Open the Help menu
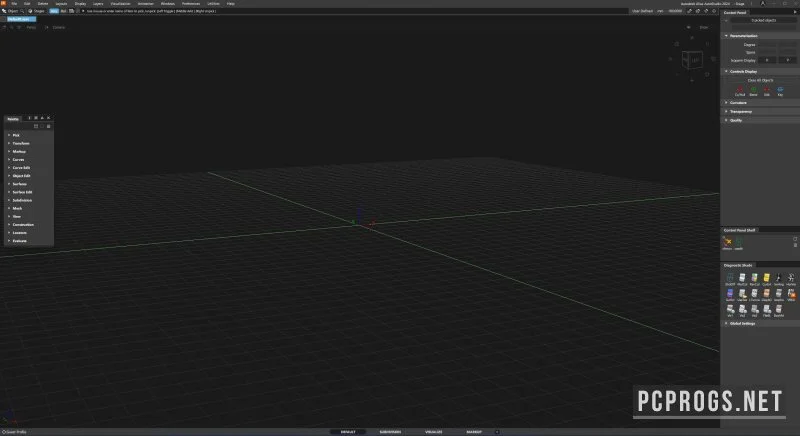 pyautogui.click(x=231, y=4)
